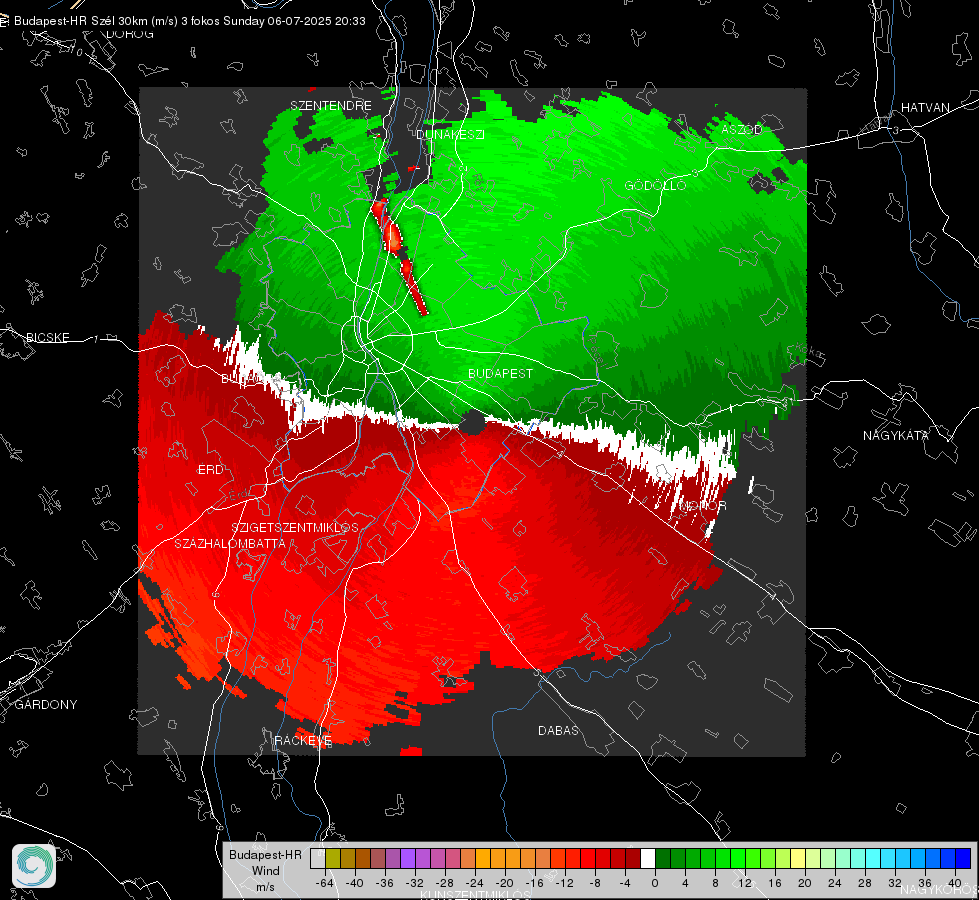
Task: Select the pale yellow 20 swatch in legend
Action: click(798, 859)
